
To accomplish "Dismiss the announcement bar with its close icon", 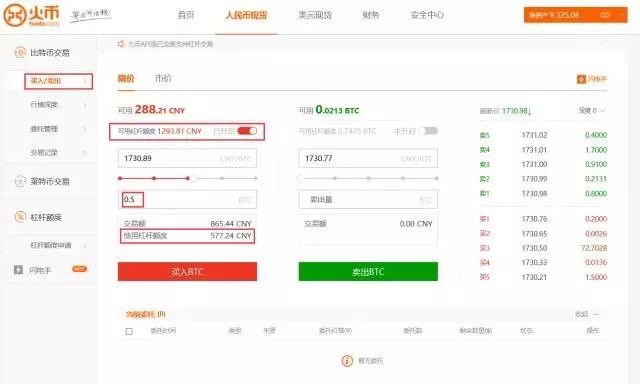I will [602, 44].
